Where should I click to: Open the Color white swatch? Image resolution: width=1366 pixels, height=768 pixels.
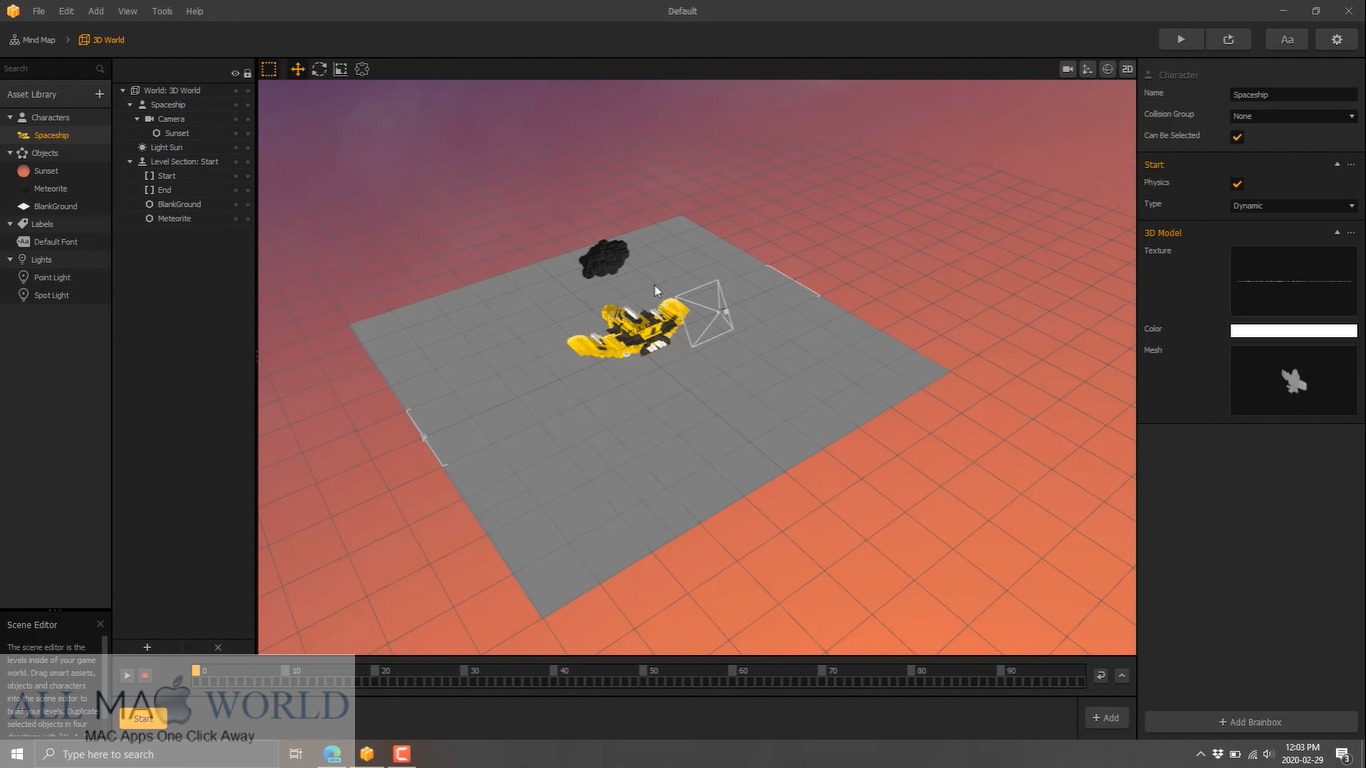[x=1294, y=330]
